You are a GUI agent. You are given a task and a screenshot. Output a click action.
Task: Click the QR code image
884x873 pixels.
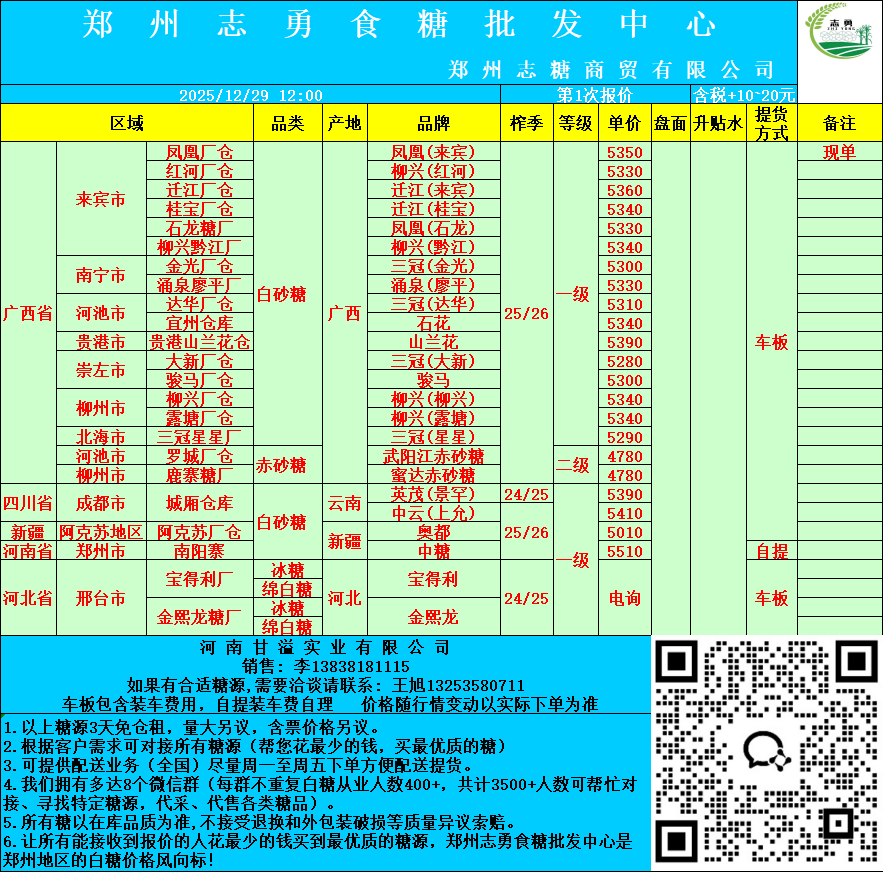[765, 752]
